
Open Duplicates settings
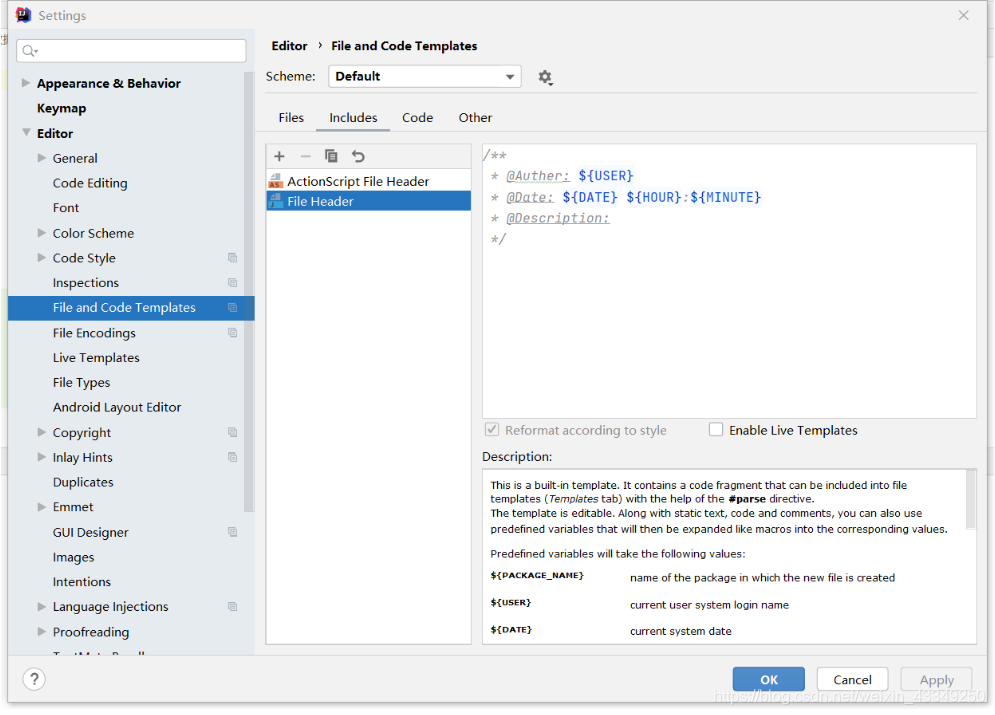(x=83, y=482)
